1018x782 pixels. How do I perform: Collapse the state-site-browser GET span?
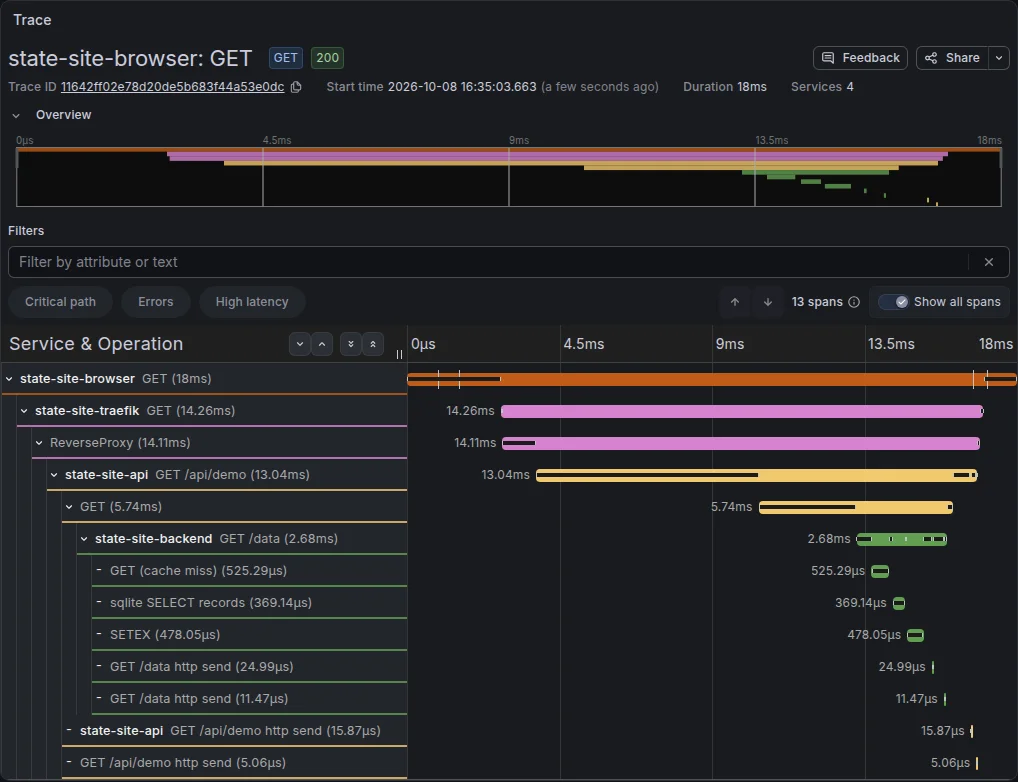tap(9, 379)
